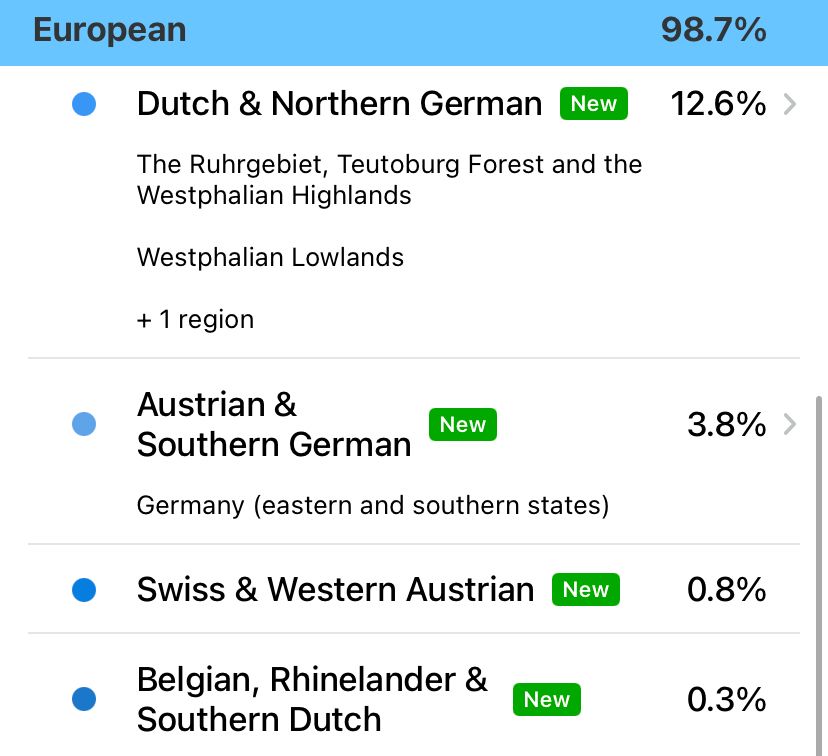Viewport: 828px width, 756px height.
Task: Select the Dutch & Northern German region name
Action: [x=338, y=103]
